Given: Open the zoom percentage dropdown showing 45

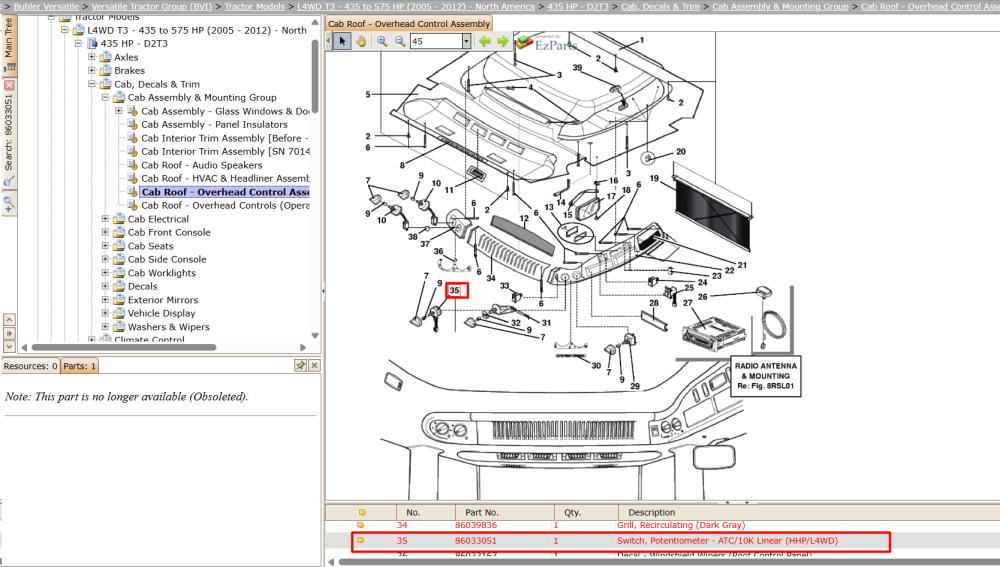Looking at the screenshot, I should coord(466,41).
